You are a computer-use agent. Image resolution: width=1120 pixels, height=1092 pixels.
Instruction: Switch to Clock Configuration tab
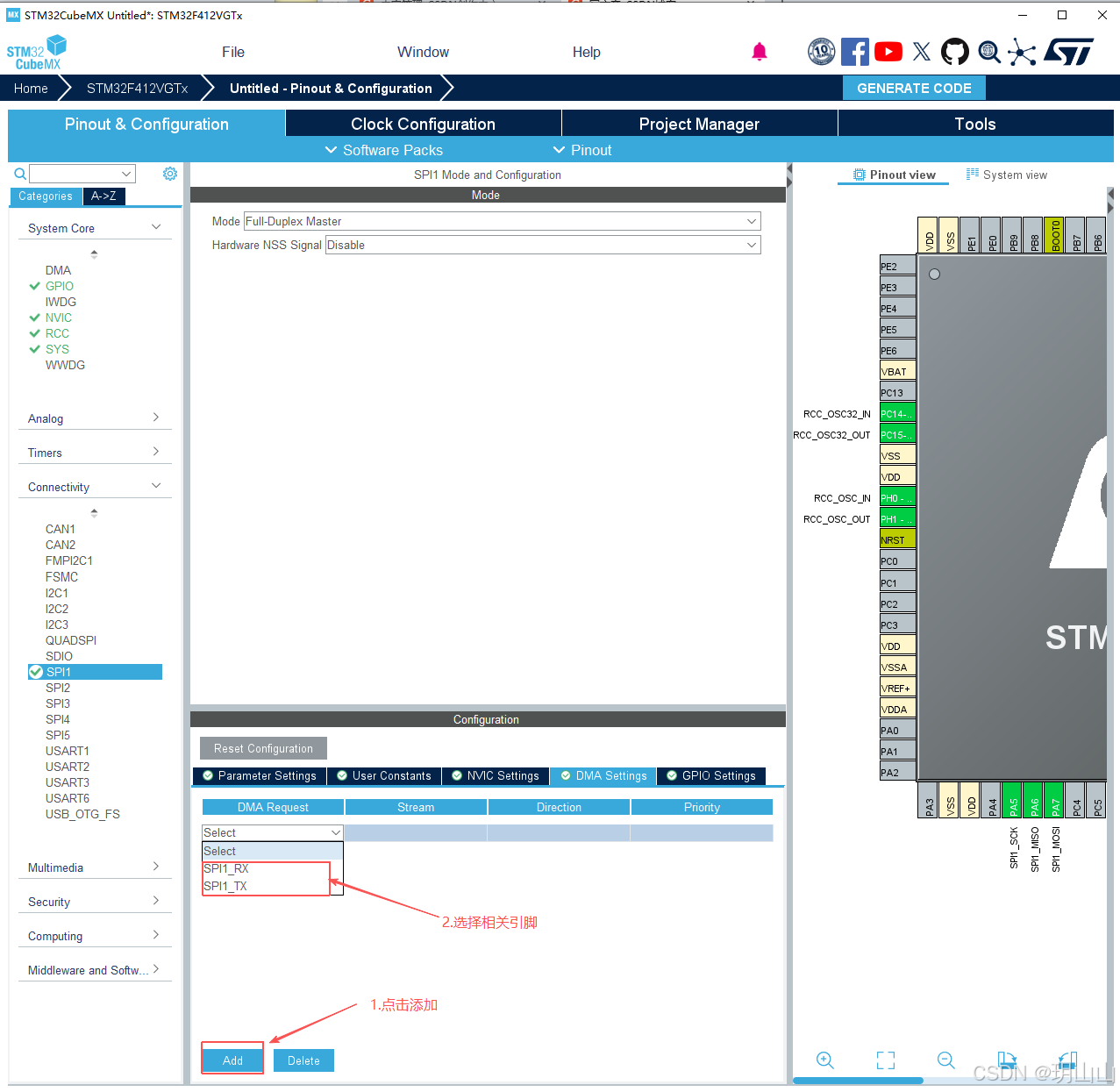[423, 124]
